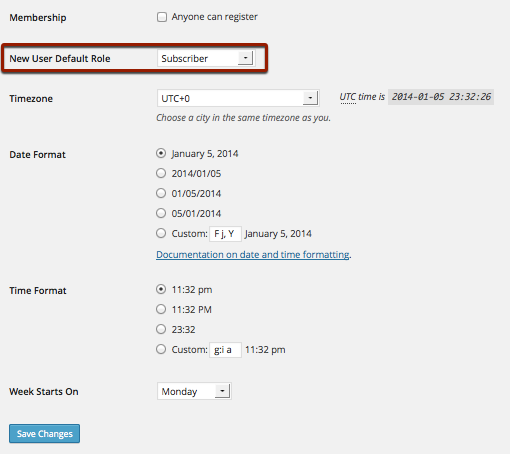Image resolution: width=510 pixels, height=454 pixels.
Task: Click the Save Changes button
Action: click(44, 433)
